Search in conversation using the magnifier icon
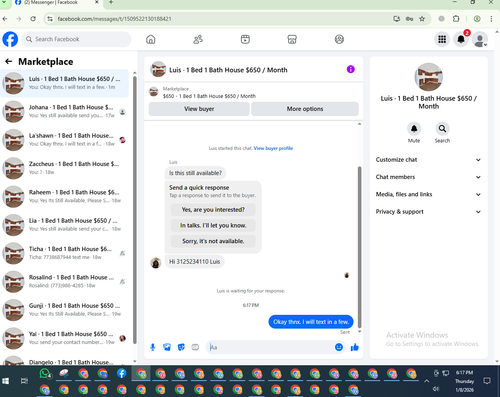 tap(442, 129)
